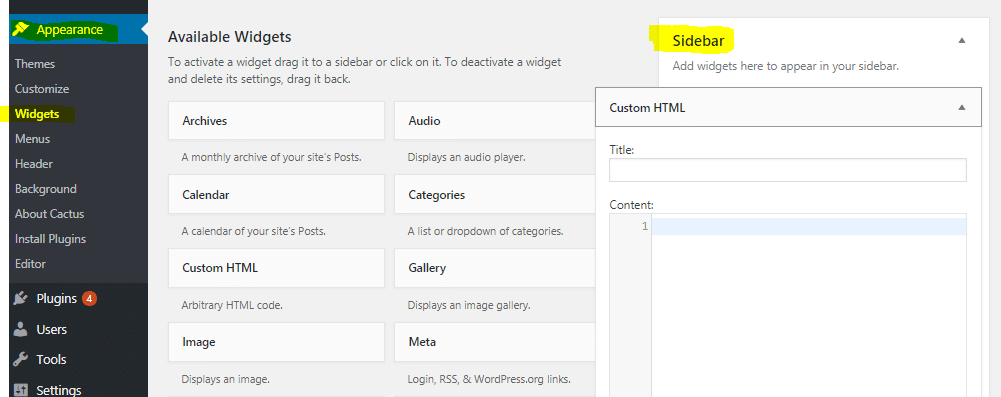Click the Sidebar heading

pos(698,41)
